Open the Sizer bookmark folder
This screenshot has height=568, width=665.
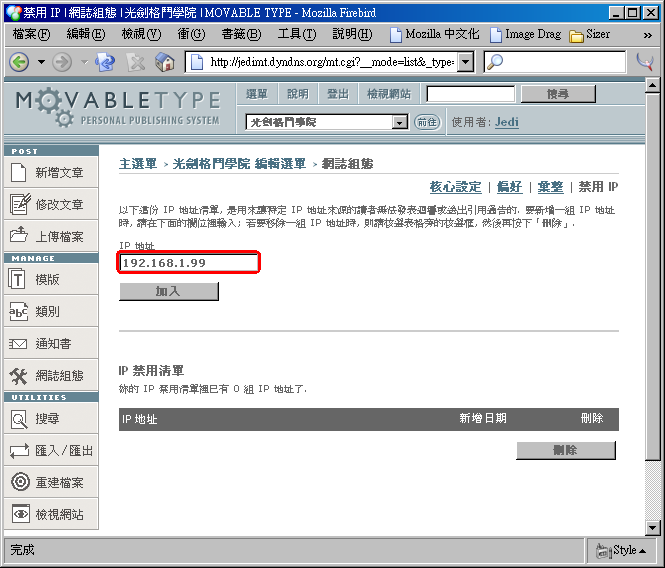[x=590, y=34]
